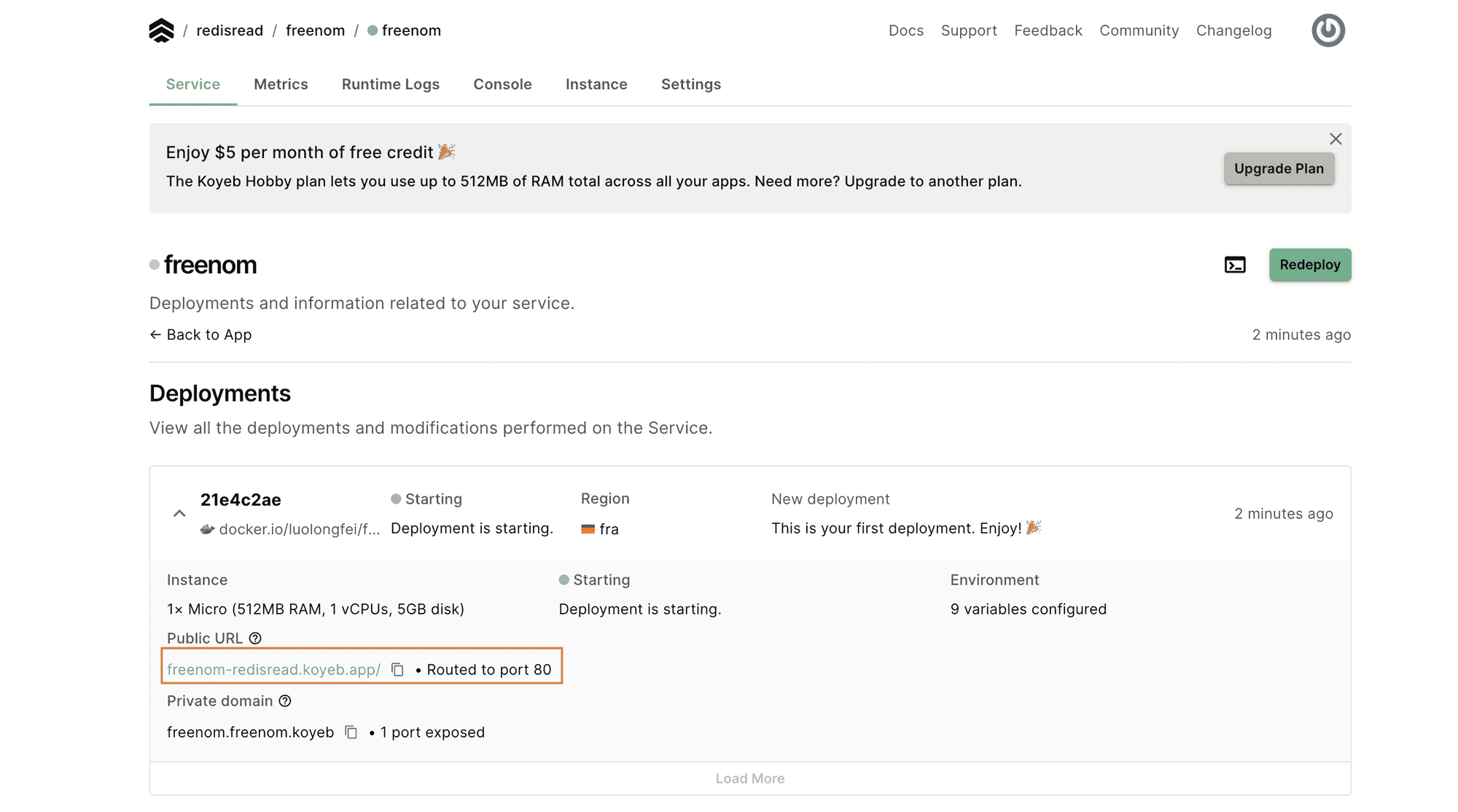Copy the public URL with copy icon
Viewport: 1458px width, 812px height.
click(x=397, y=669)
